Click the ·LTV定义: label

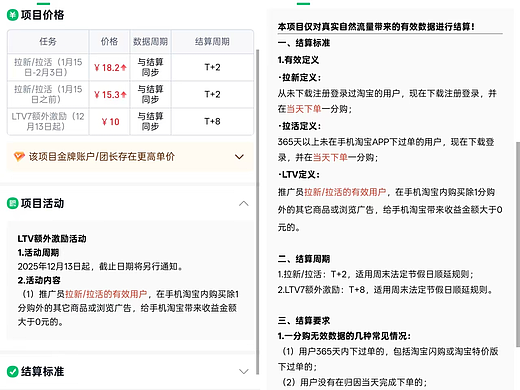click(299, 175)
